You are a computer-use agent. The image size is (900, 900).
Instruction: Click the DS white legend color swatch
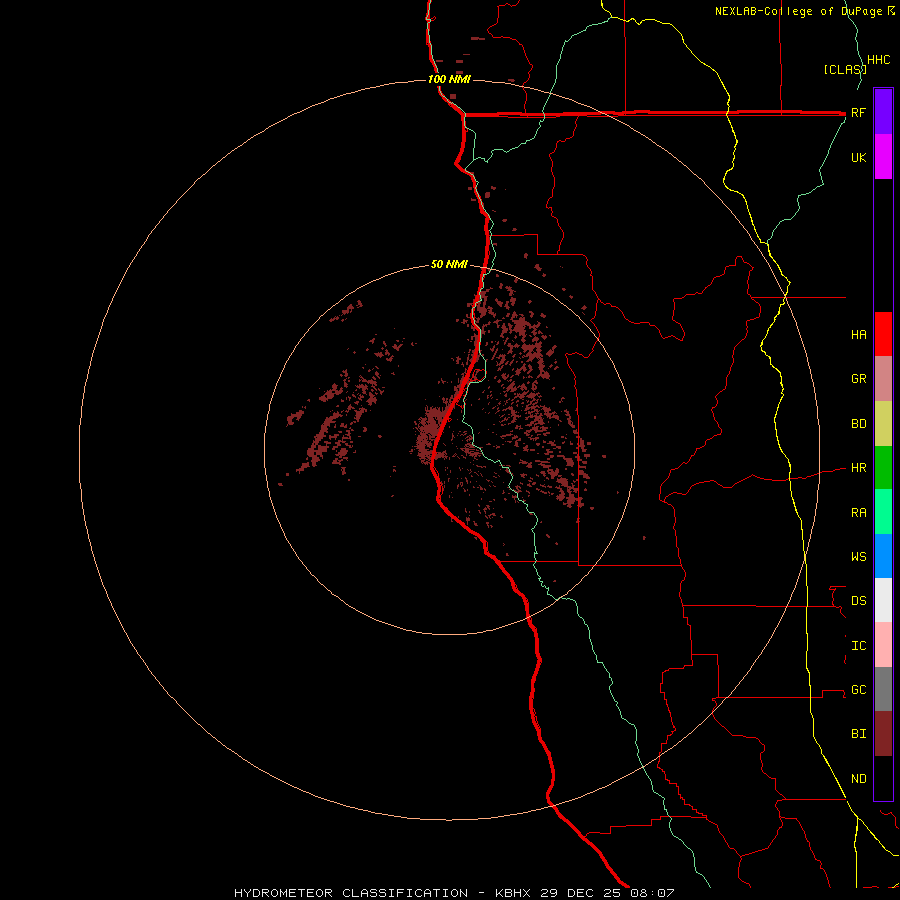tap(883, 600)
